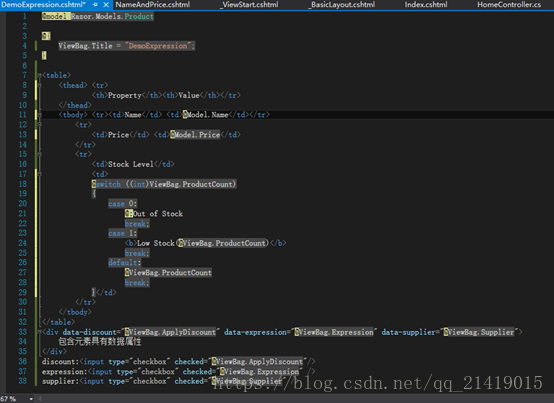Collapse the td block on line 17
Screen dimensions: 554x403
[x=40, y=174]
